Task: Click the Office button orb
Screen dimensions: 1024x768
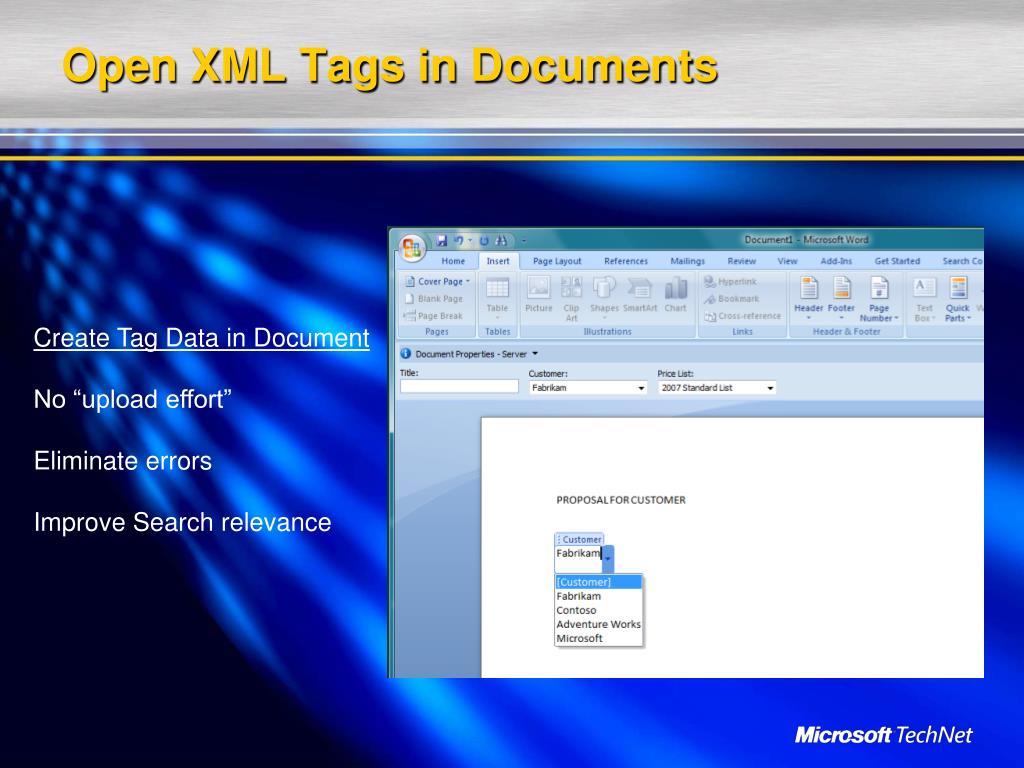Action: [411, 248]
